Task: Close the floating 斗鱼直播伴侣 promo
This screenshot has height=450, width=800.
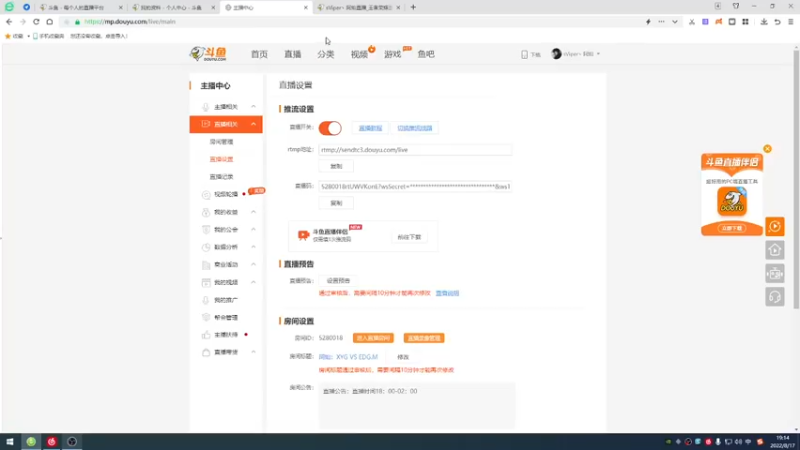Action: 767,149
